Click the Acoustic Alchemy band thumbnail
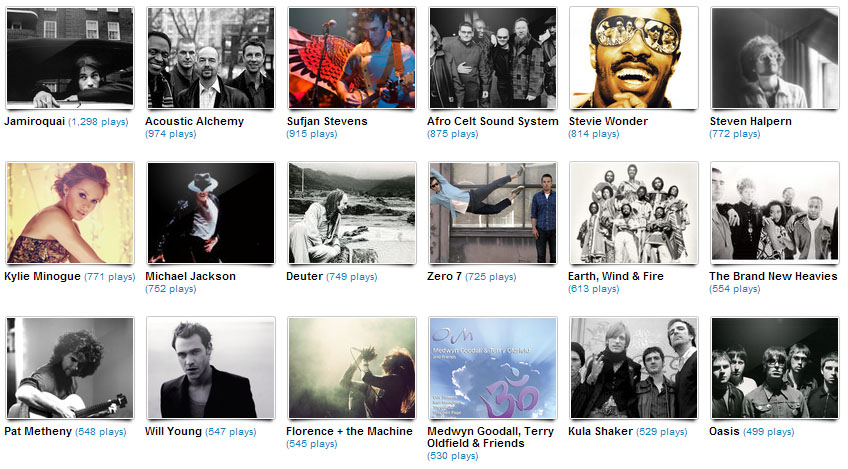The width and height of the screenshot is (848, 469). (x=210, y=58)
